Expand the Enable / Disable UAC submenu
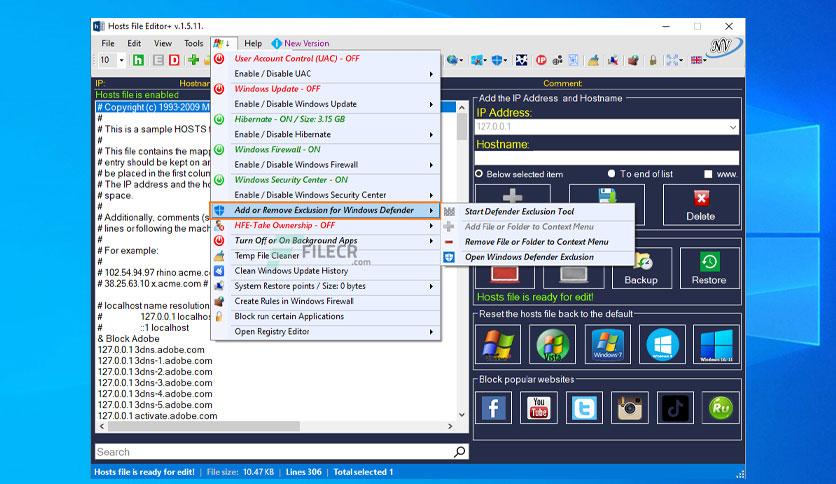The image size is (836, 484). click(x=325, y=74)
